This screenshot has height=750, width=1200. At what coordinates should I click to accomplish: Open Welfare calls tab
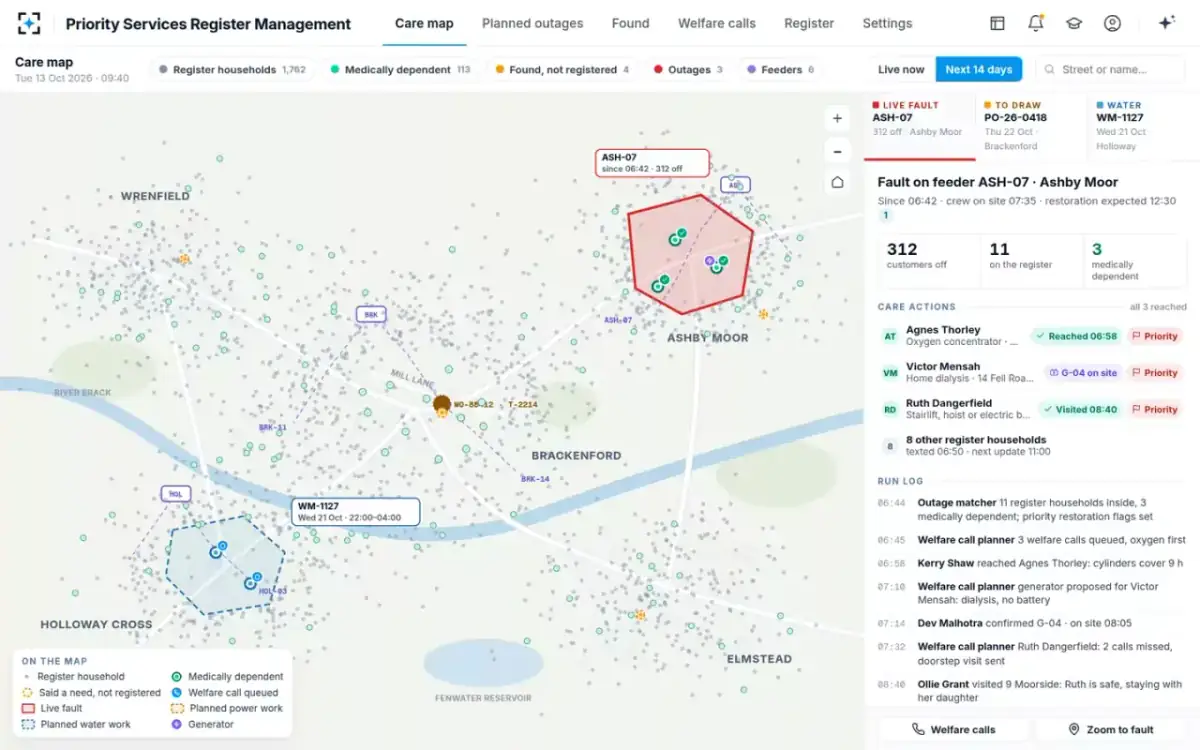pos(717,23)
